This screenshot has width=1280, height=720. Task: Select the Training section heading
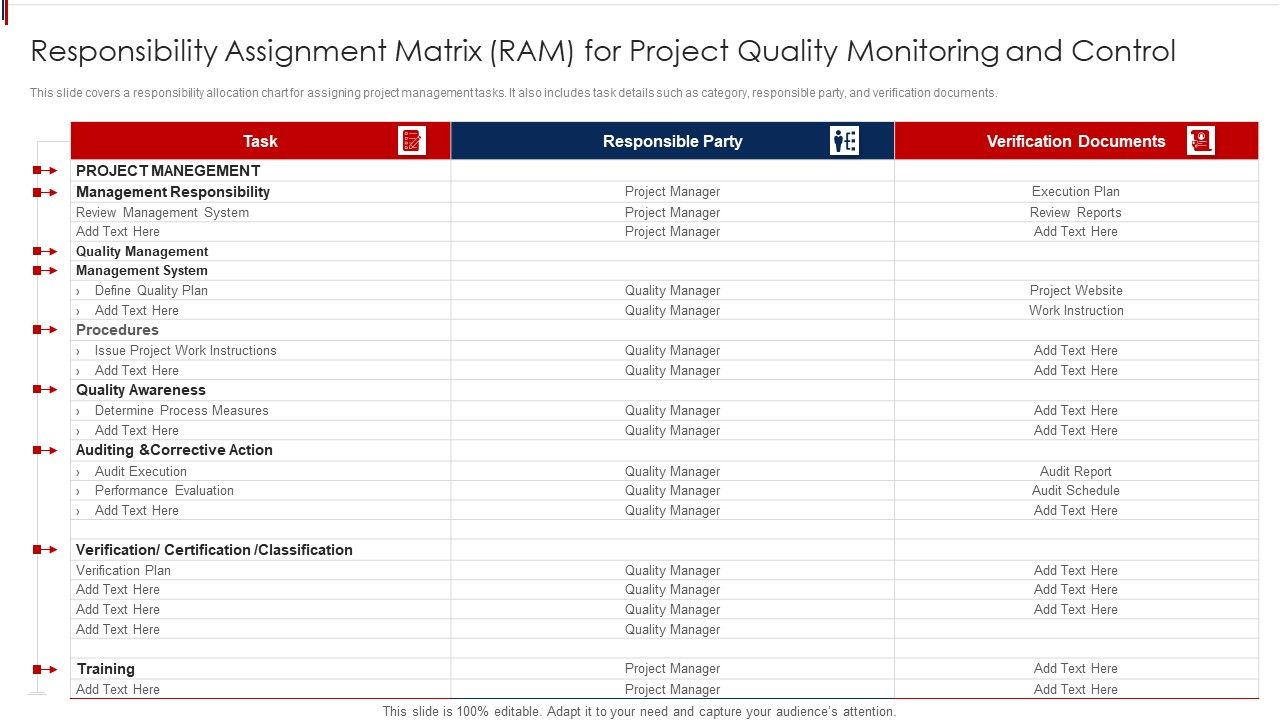(105, 669)
